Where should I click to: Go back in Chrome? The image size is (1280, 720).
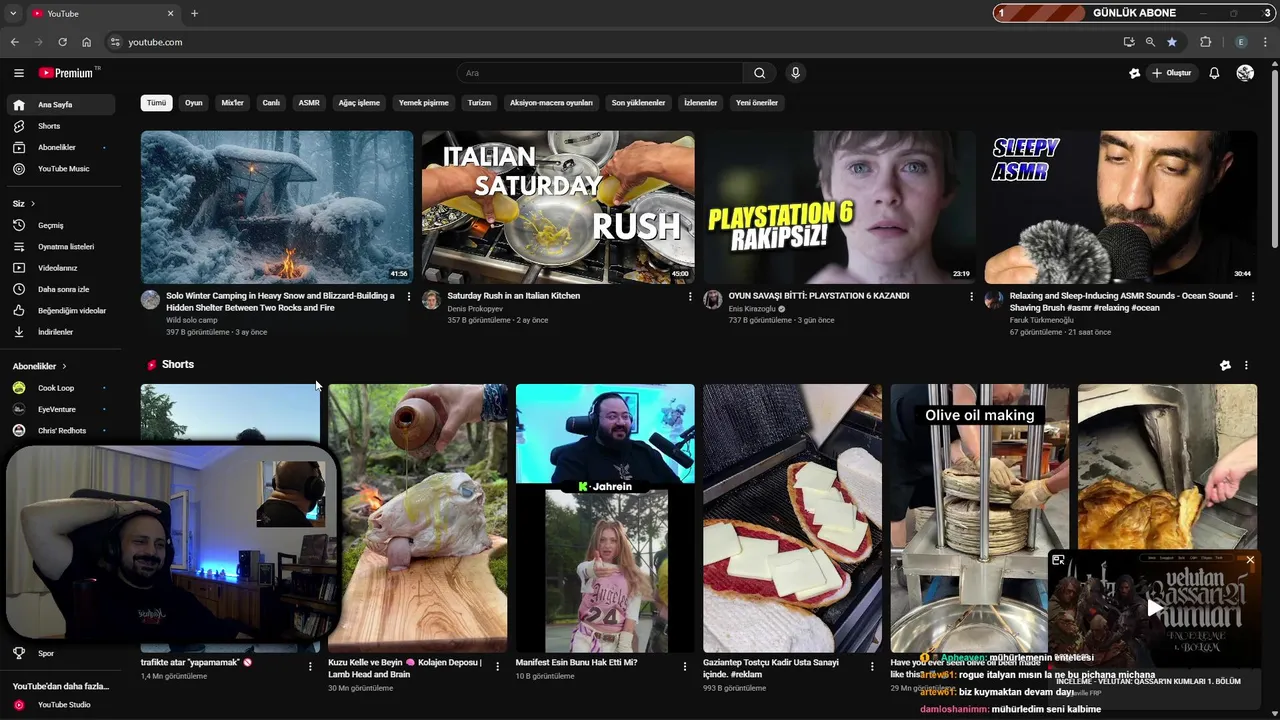(14, 42)
